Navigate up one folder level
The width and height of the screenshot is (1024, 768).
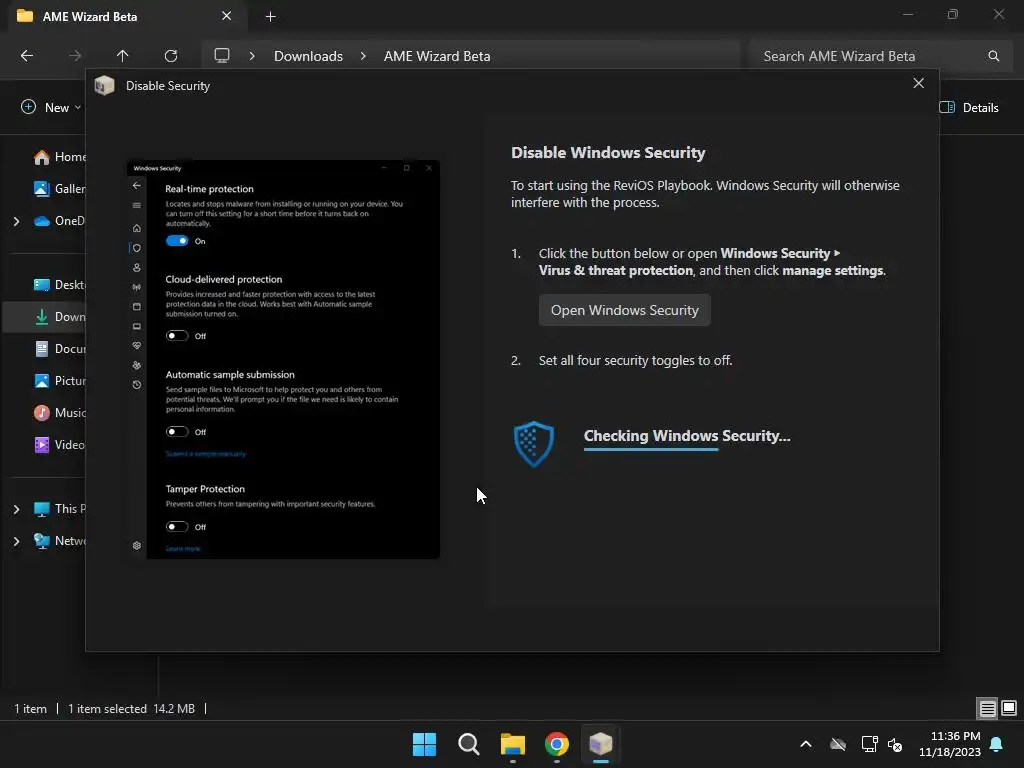[x=122, y=56]
